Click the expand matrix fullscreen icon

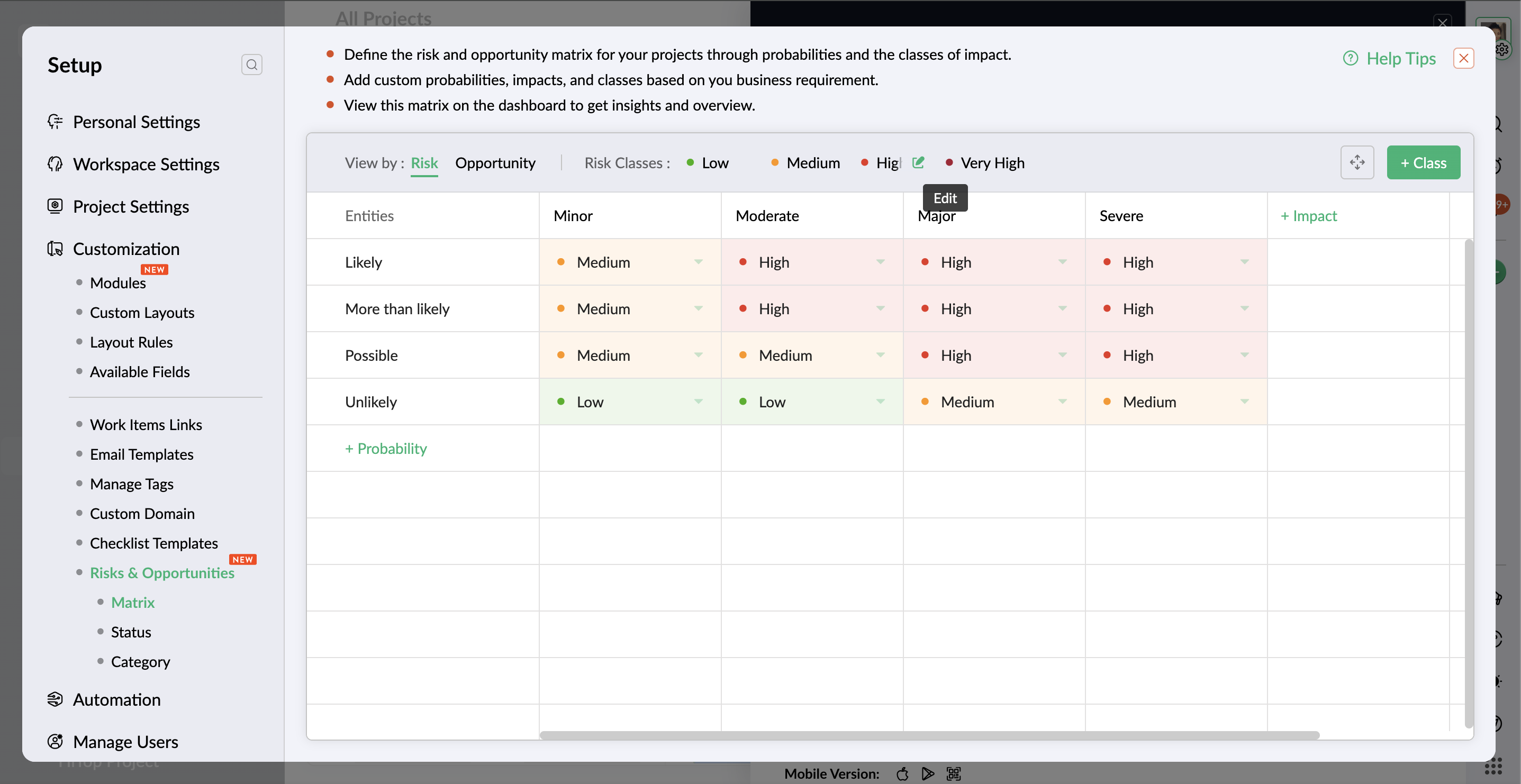tap(1357, 162)
